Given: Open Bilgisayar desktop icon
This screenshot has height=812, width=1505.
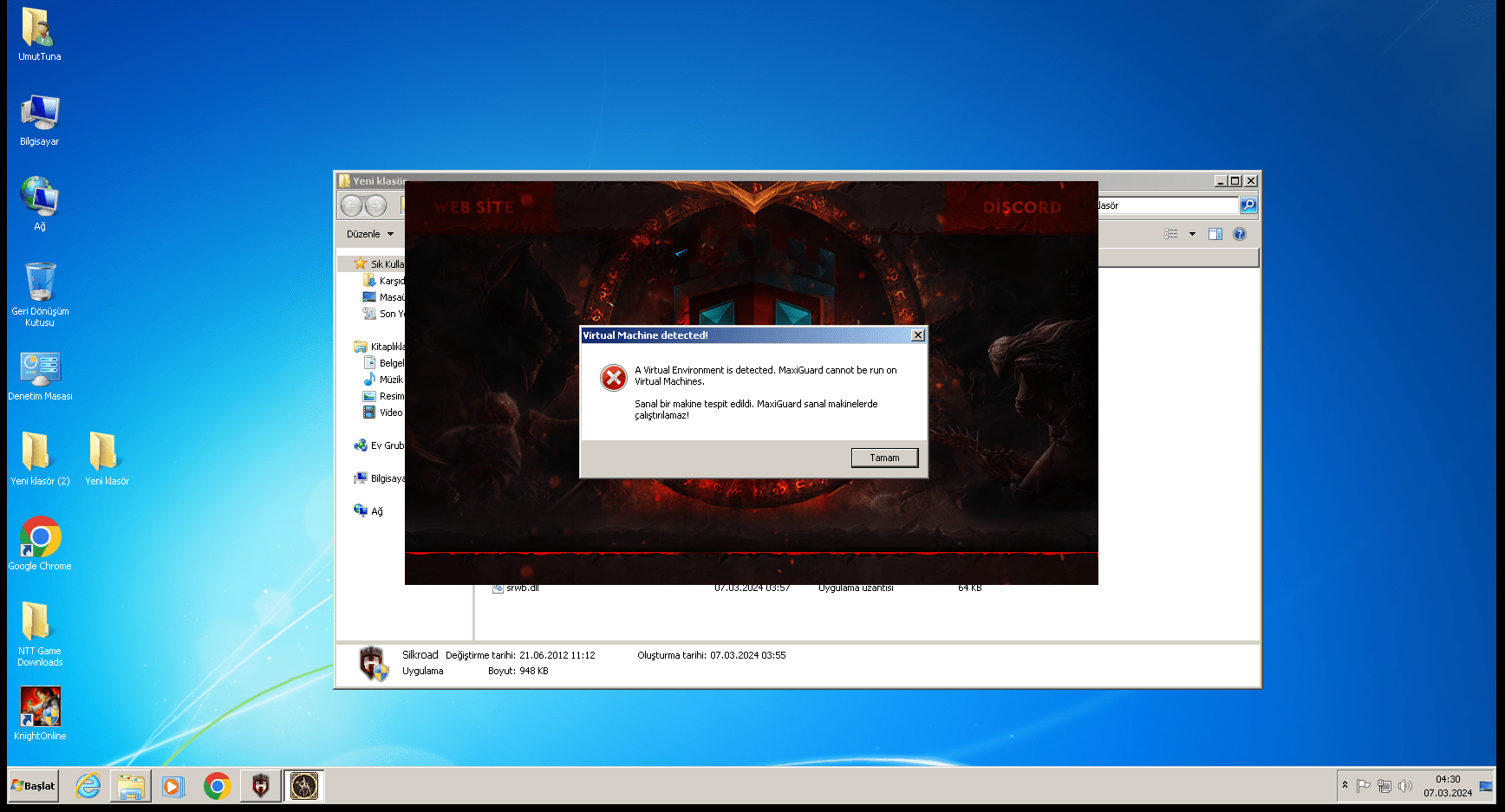Looking at the screenshot, I should pos(39,120).
